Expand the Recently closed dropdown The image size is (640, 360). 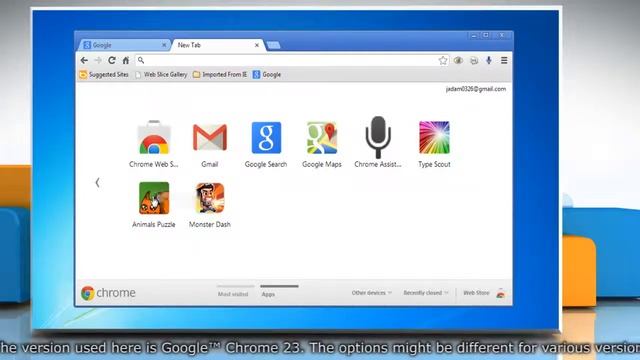426,293
